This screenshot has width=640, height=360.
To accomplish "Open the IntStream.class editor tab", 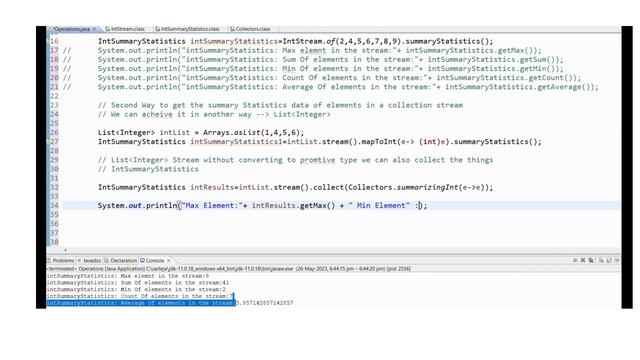I will [125, 29].
